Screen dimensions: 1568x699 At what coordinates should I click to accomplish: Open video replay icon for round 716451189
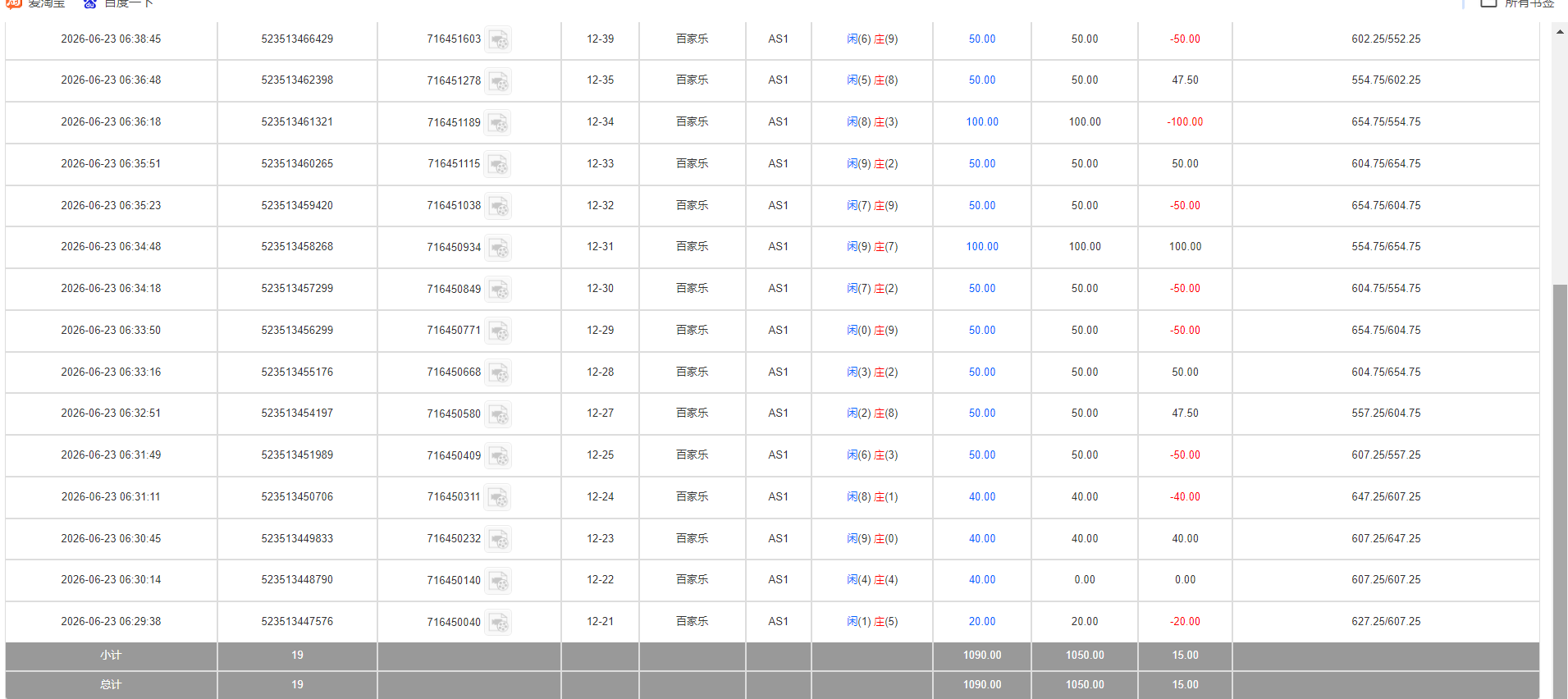498,122
